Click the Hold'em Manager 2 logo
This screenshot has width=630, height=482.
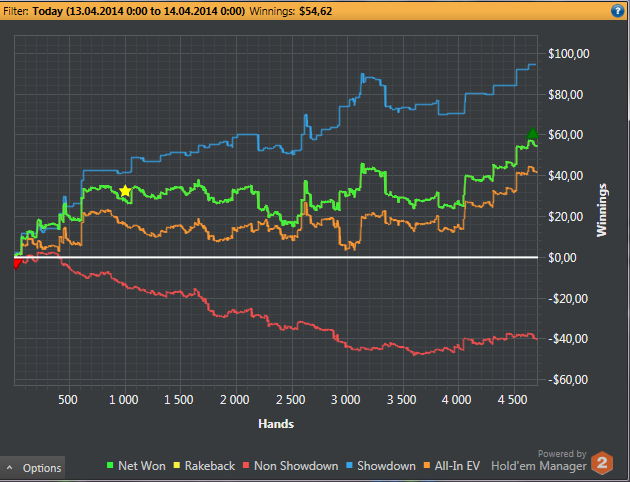tap(602, 463)
